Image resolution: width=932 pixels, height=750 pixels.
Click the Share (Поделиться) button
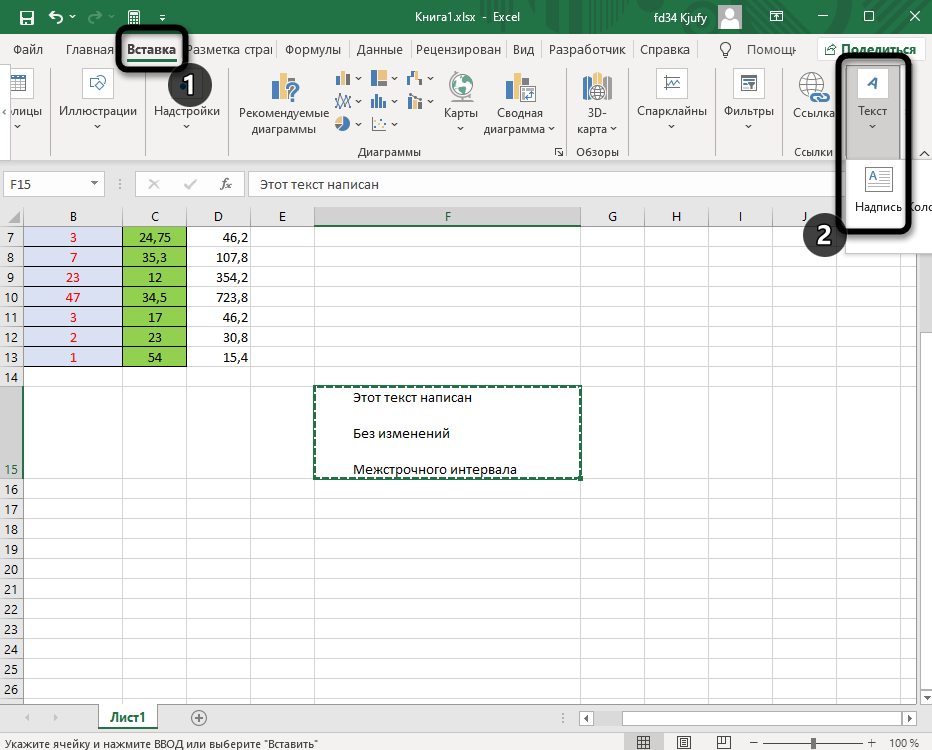868,49
